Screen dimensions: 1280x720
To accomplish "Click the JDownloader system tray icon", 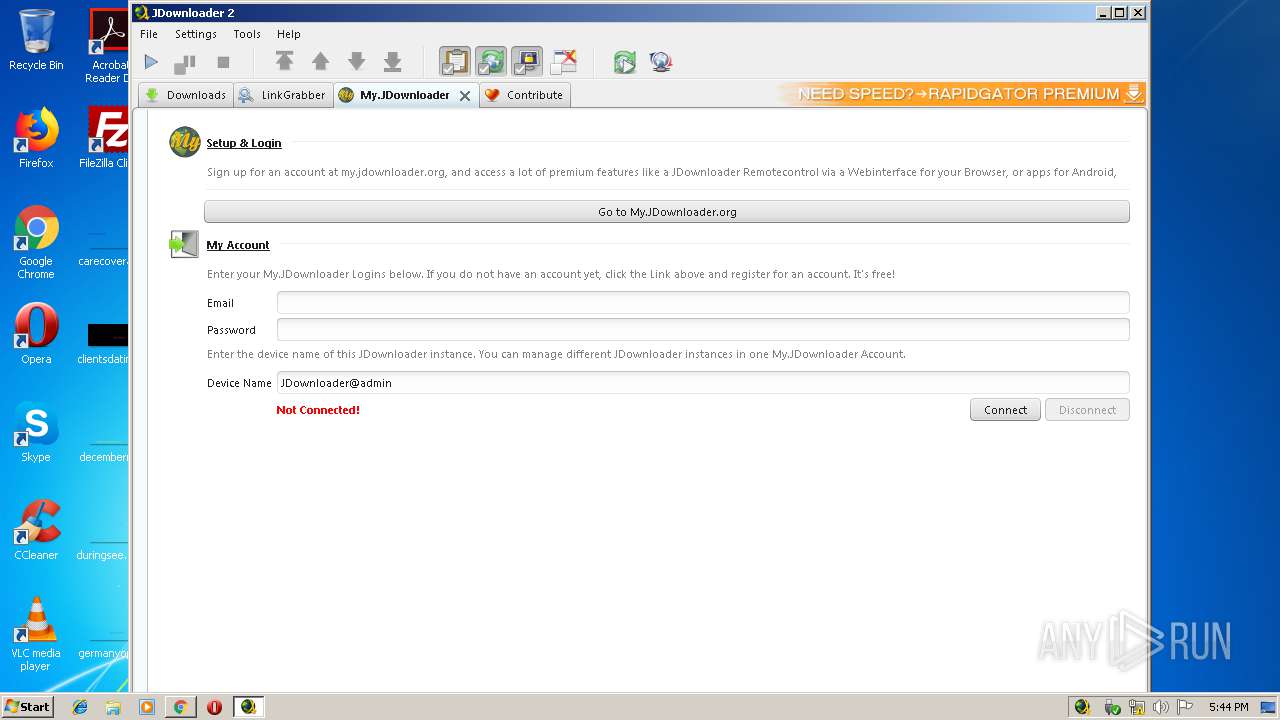I will 1082,707.
